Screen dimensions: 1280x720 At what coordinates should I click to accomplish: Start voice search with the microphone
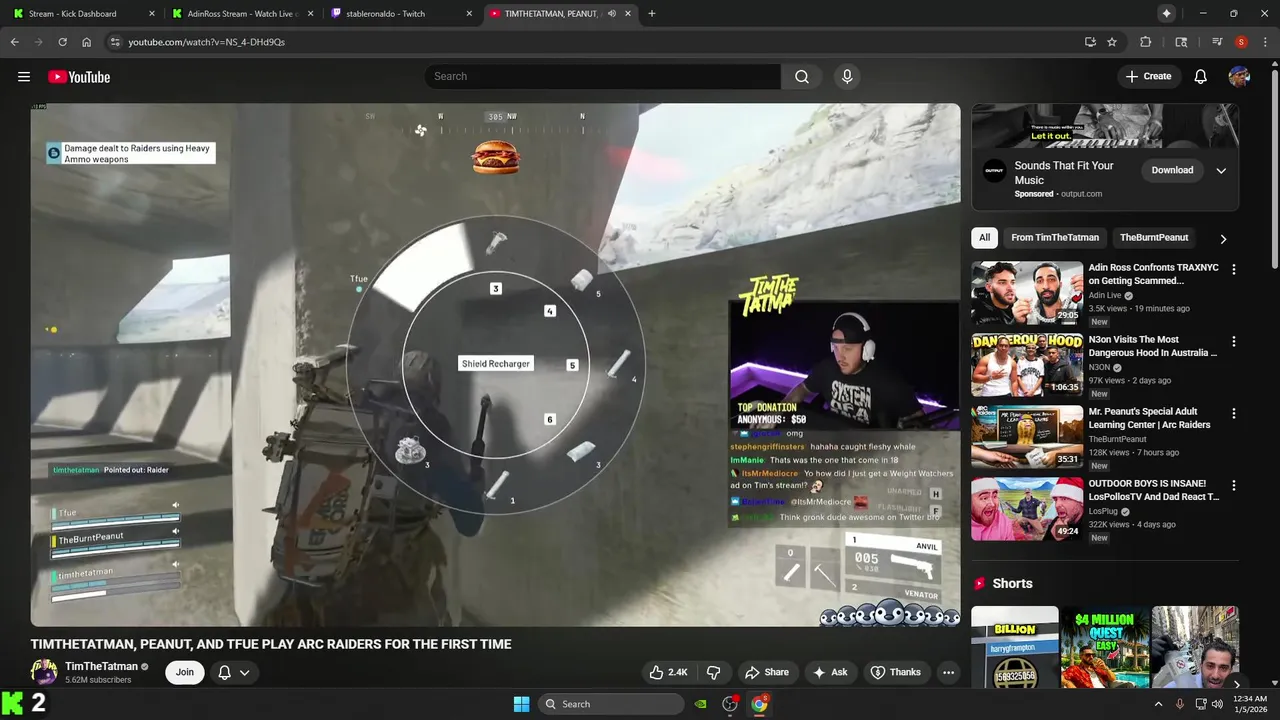coord(847,77)
